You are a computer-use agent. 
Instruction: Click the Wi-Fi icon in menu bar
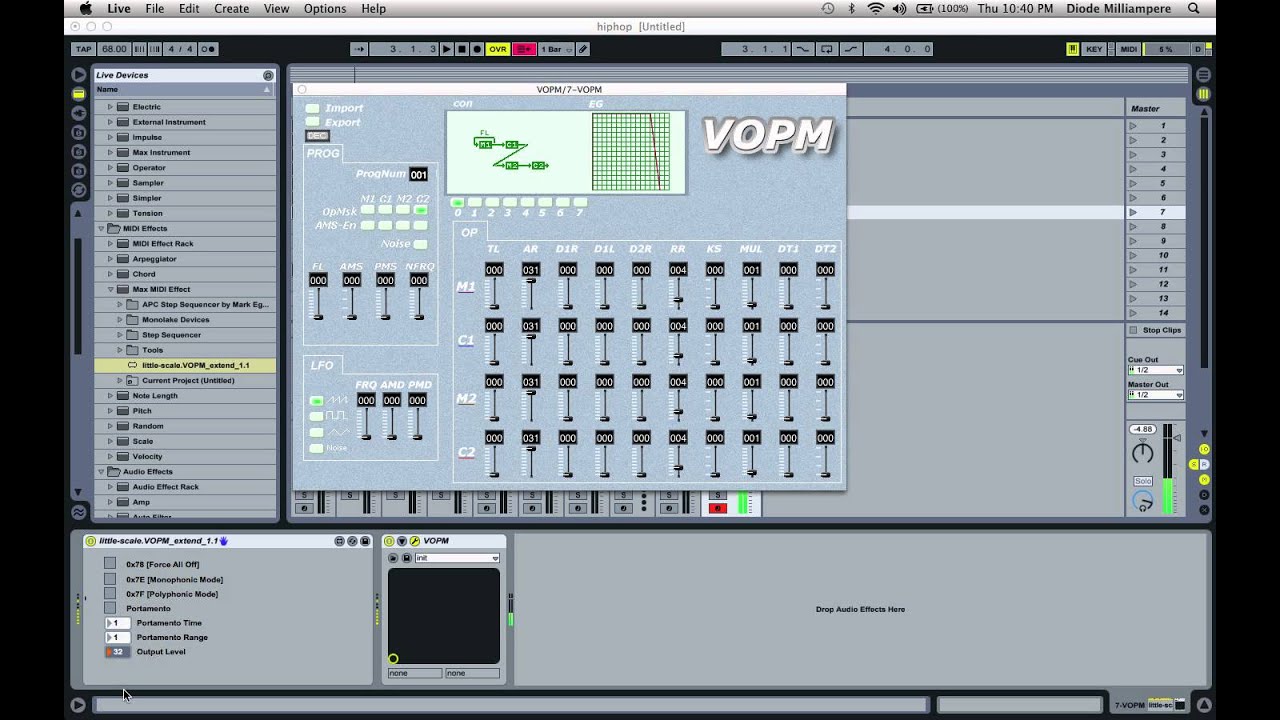coord(876,9)
